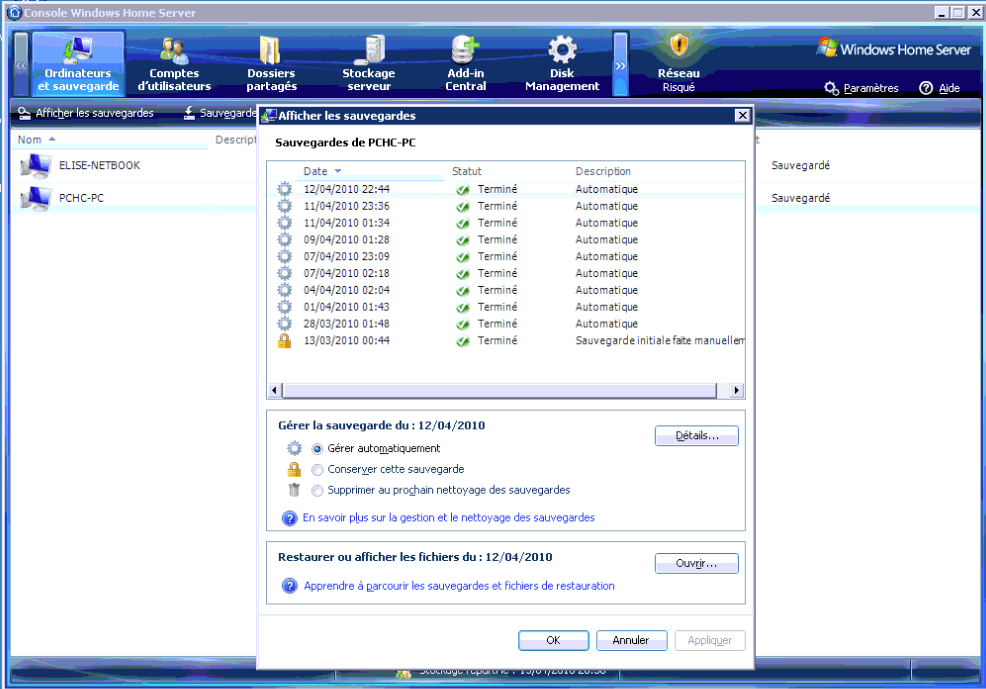The height and width of the screenshot is (689, 986).
Task: Open Détails of the selected backup
Action: point(697,436)
